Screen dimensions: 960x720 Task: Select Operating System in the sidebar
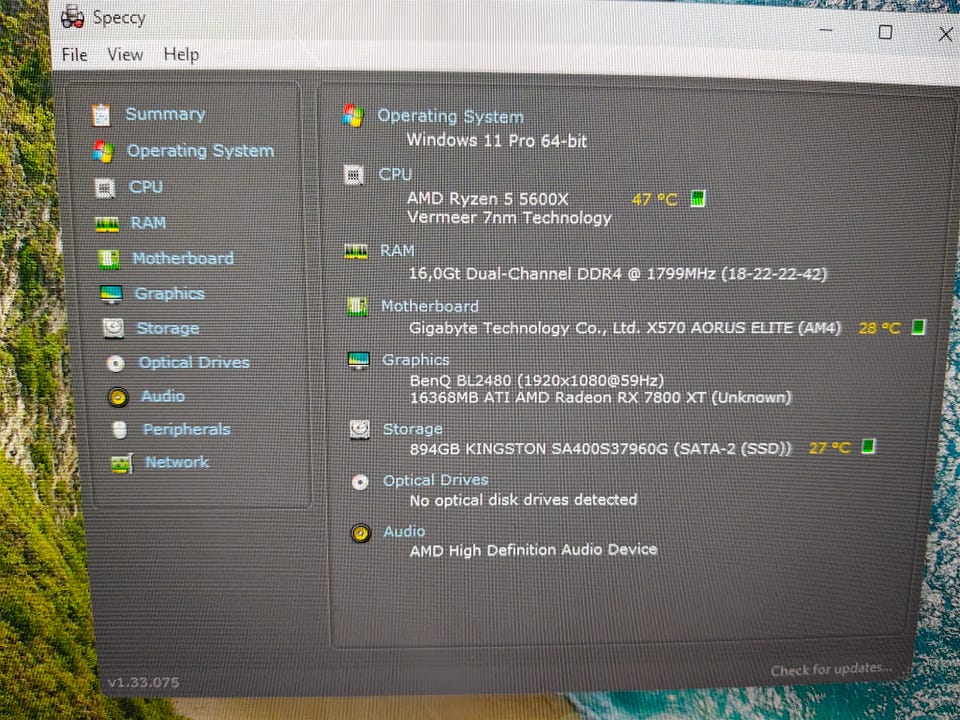pyautogui.click(x=200, y=151)
